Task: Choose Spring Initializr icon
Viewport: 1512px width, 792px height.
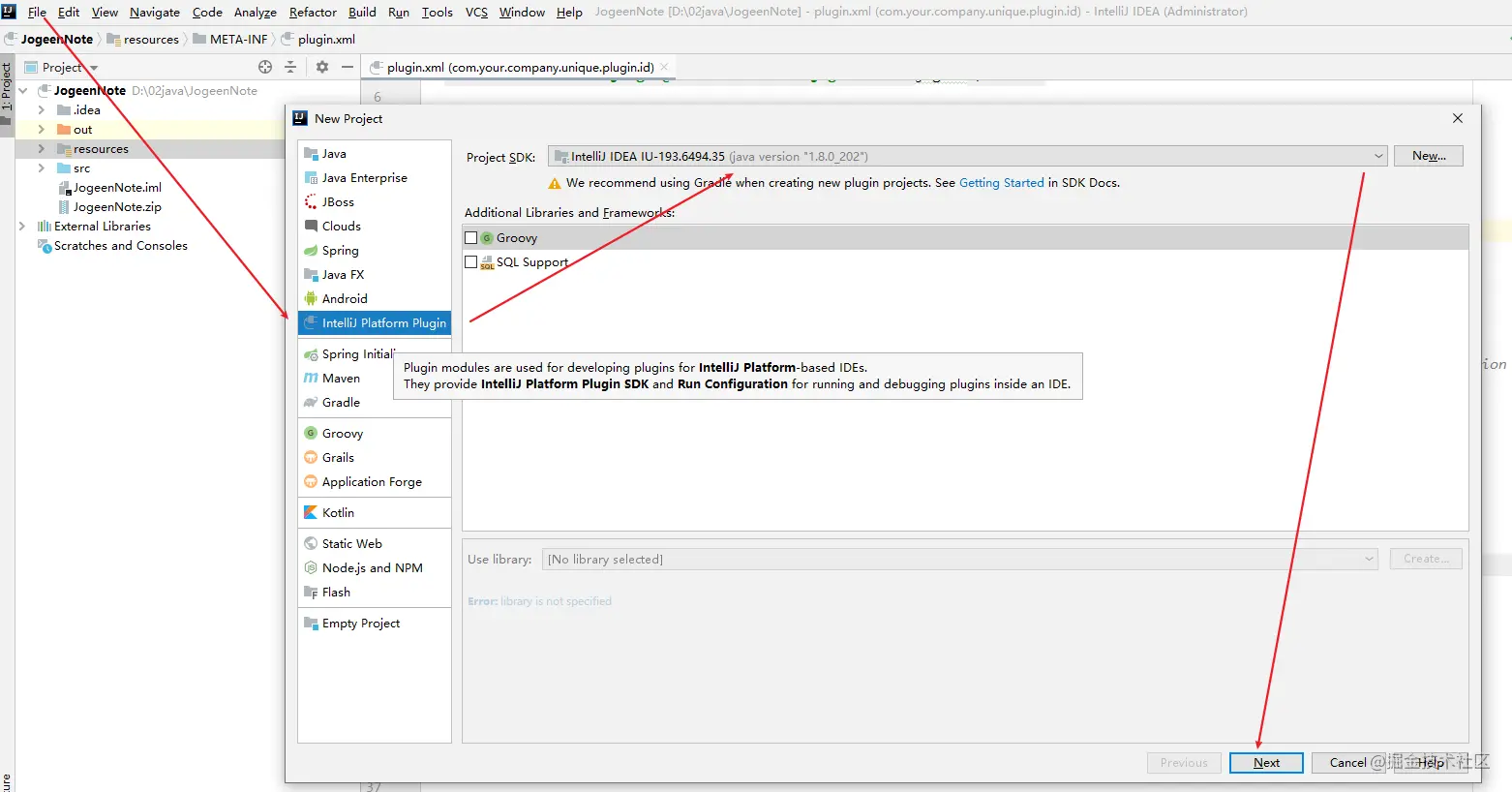Action: point(311,354)
